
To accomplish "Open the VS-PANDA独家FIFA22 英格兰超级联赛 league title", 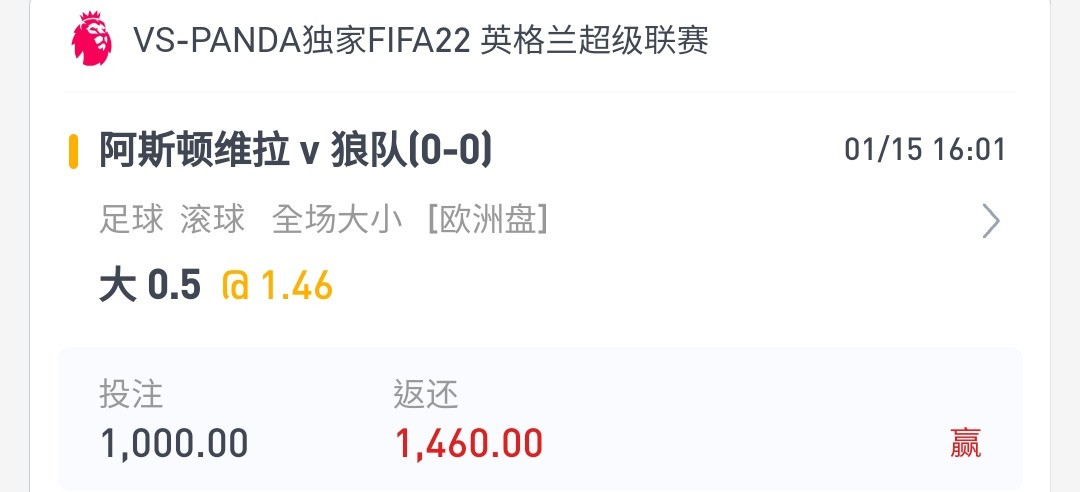I will (420, 41).
